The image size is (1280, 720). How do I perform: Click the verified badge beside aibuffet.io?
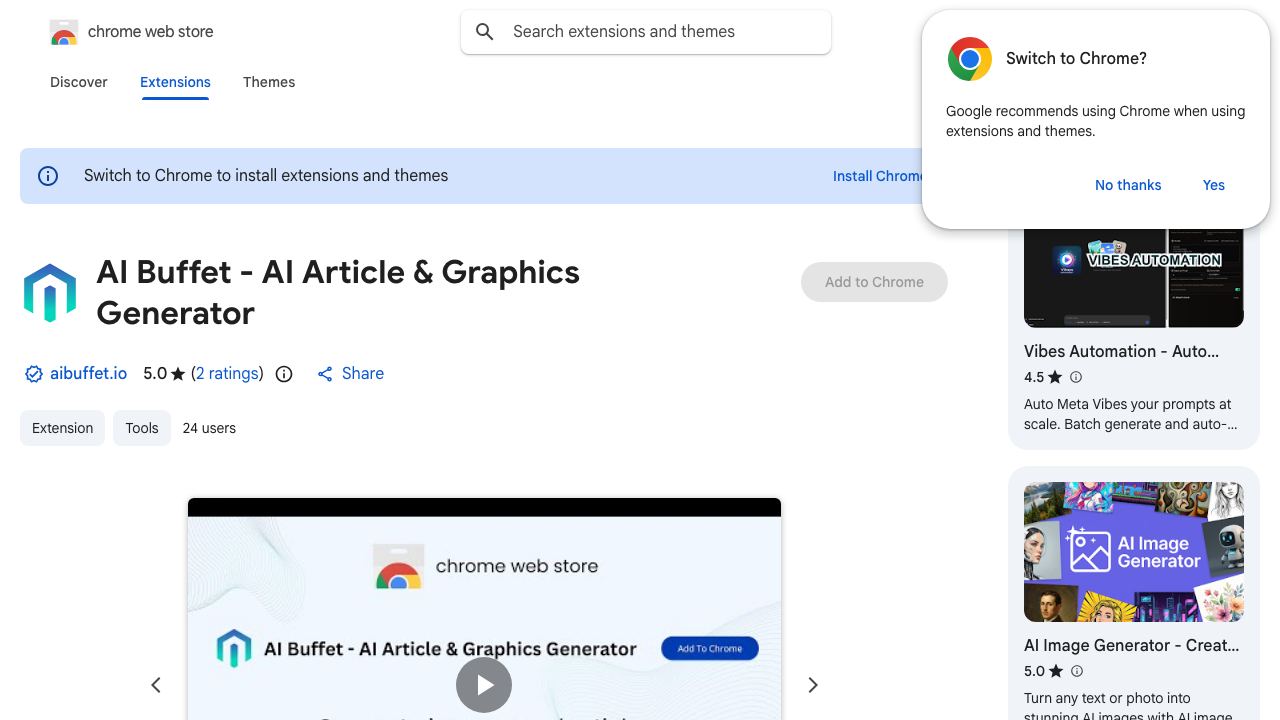pos(34,374)
